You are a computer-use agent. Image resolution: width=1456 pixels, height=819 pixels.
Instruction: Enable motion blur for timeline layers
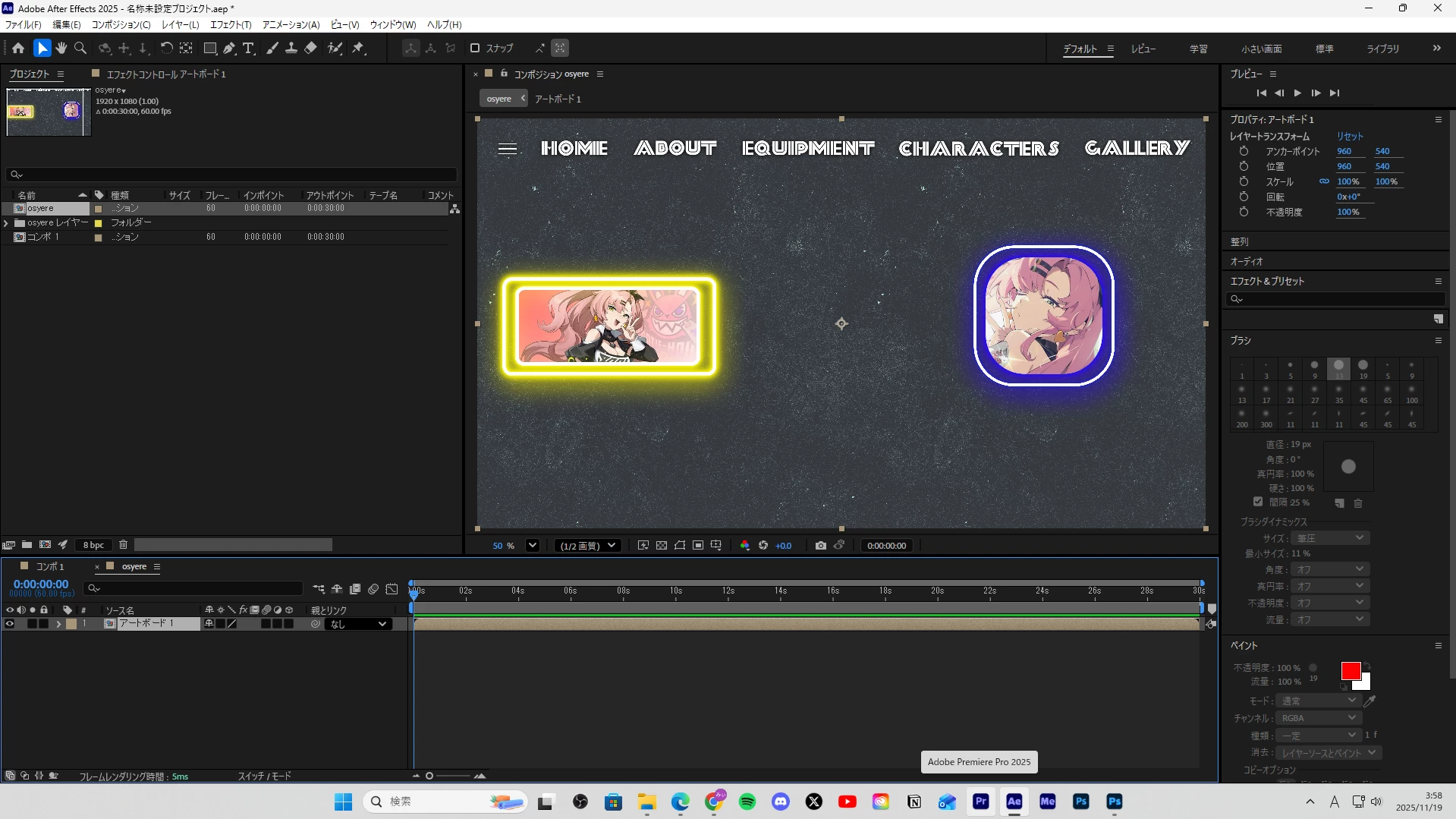[373, 588]
